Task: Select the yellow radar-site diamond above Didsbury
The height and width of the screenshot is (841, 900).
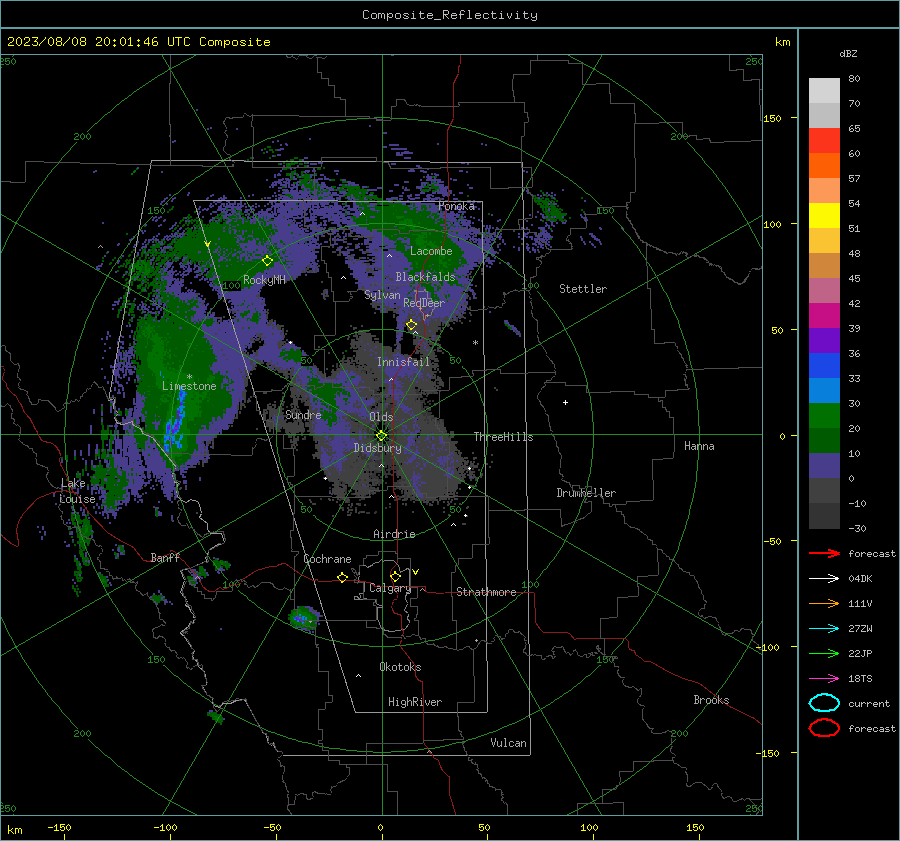Action: (x=381, y=435)
